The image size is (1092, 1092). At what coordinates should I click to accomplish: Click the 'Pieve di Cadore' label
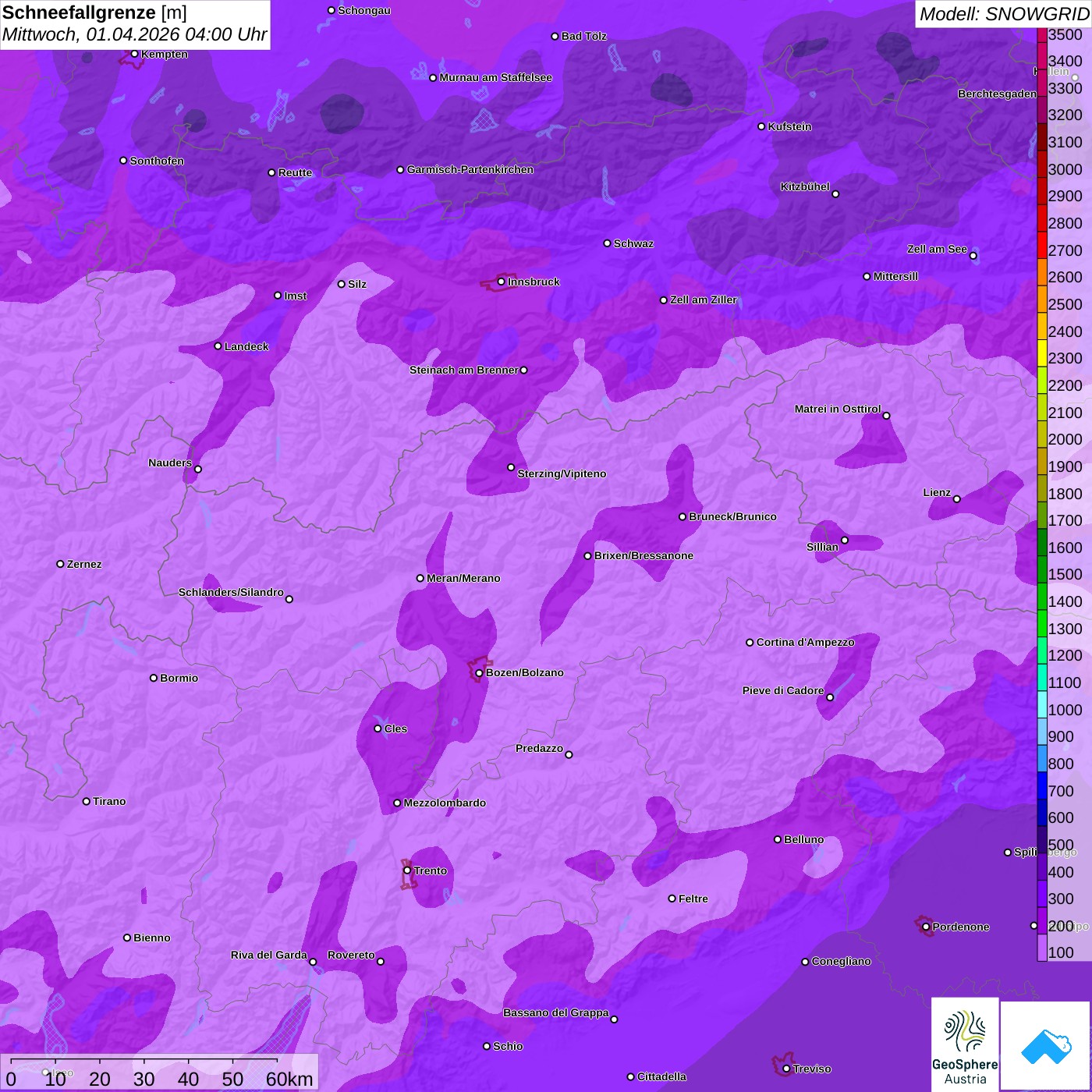[x=783, y=690]
